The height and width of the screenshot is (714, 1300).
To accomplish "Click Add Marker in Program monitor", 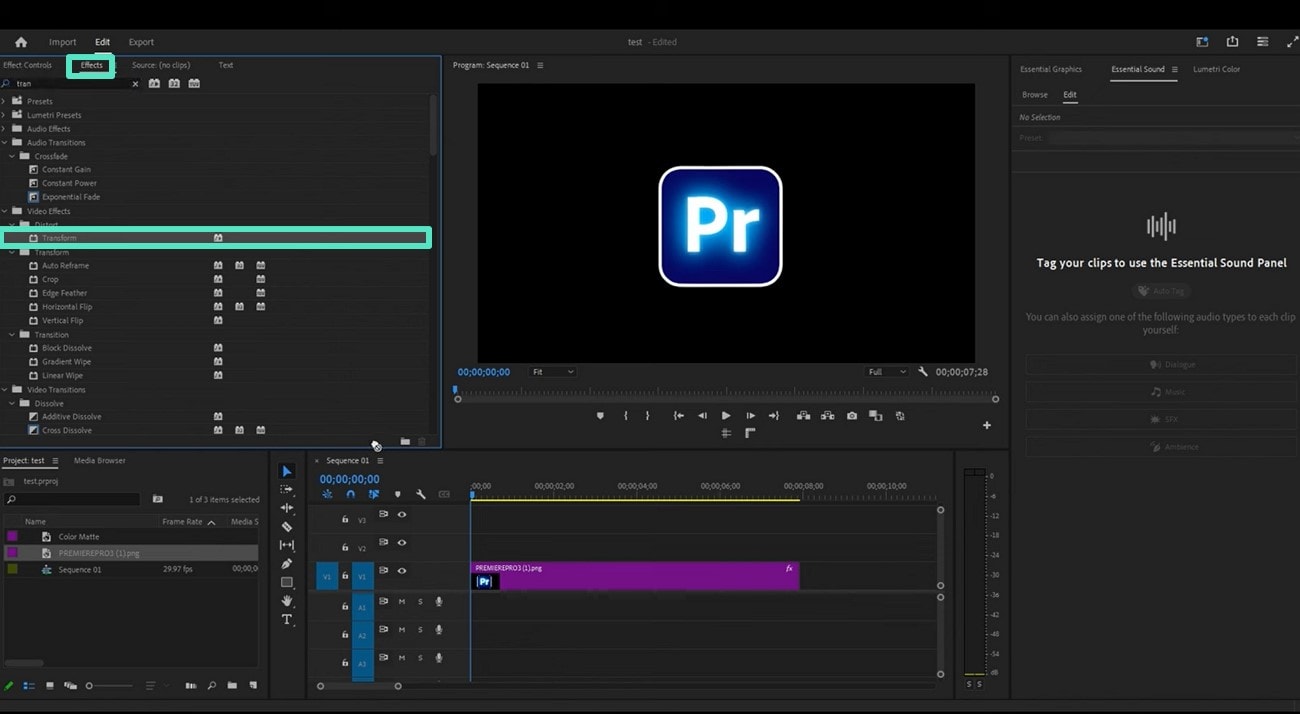I will point(600,416).
